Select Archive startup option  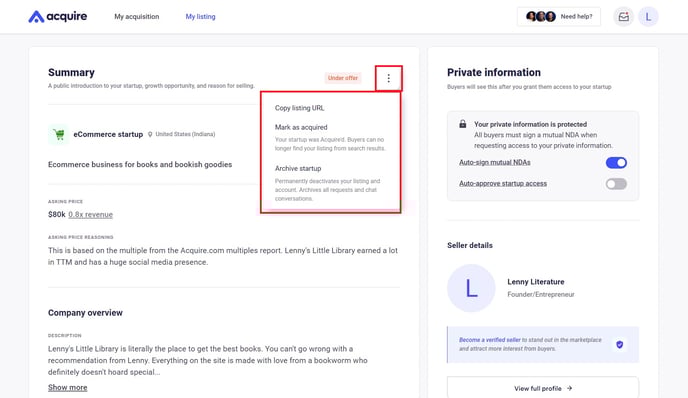[298, 169]
